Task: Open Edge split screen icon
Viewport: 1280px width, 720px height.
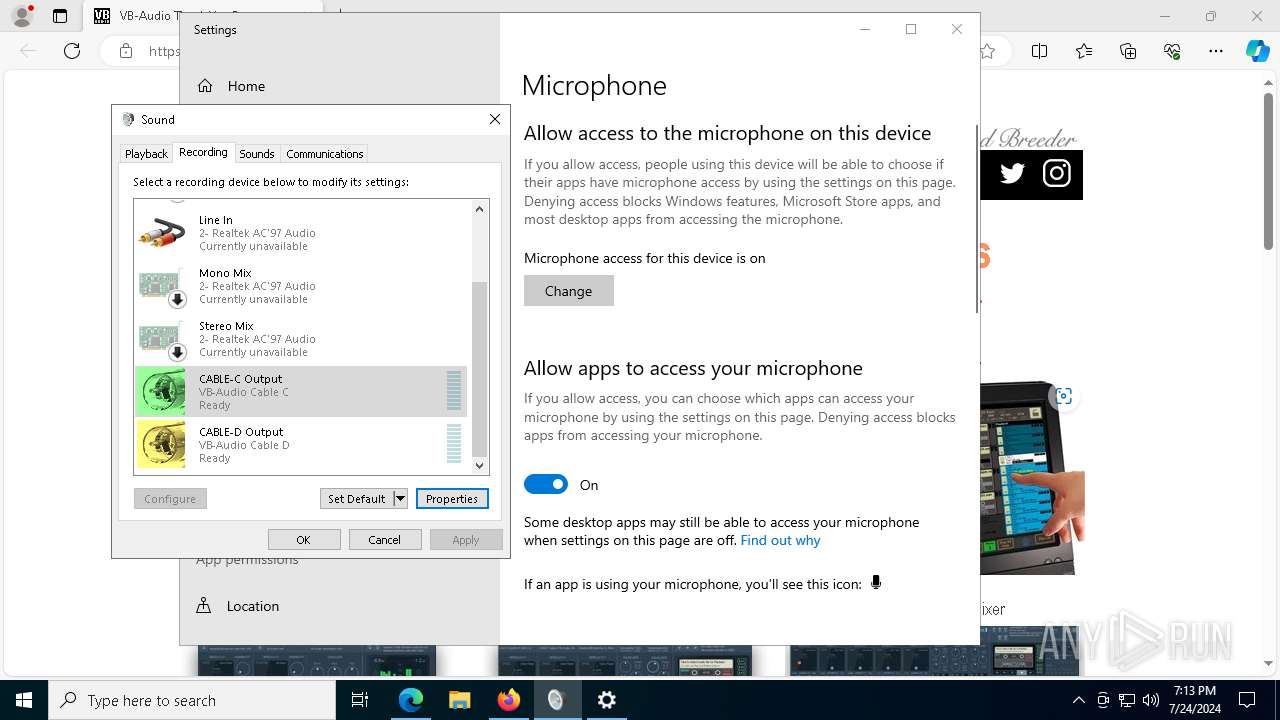Action: click(1040, 51)
